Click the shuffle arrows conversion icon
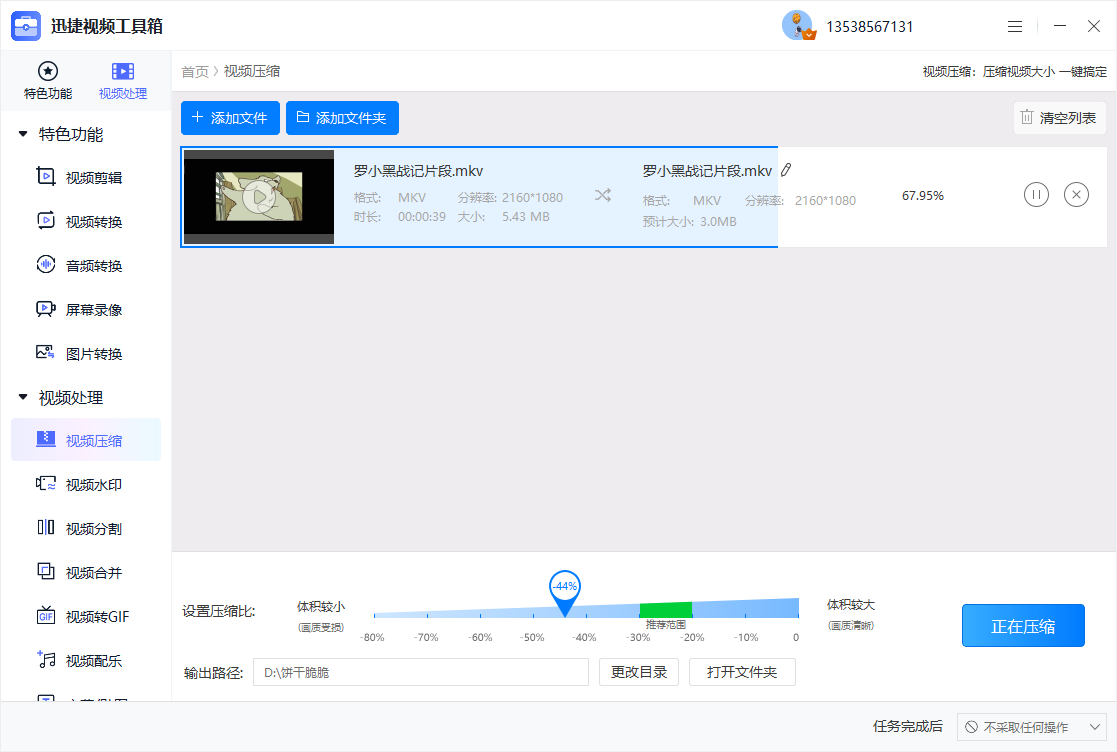Image resolution: width=1117 pixels, height=752 pixels. (x=603, y=195)
